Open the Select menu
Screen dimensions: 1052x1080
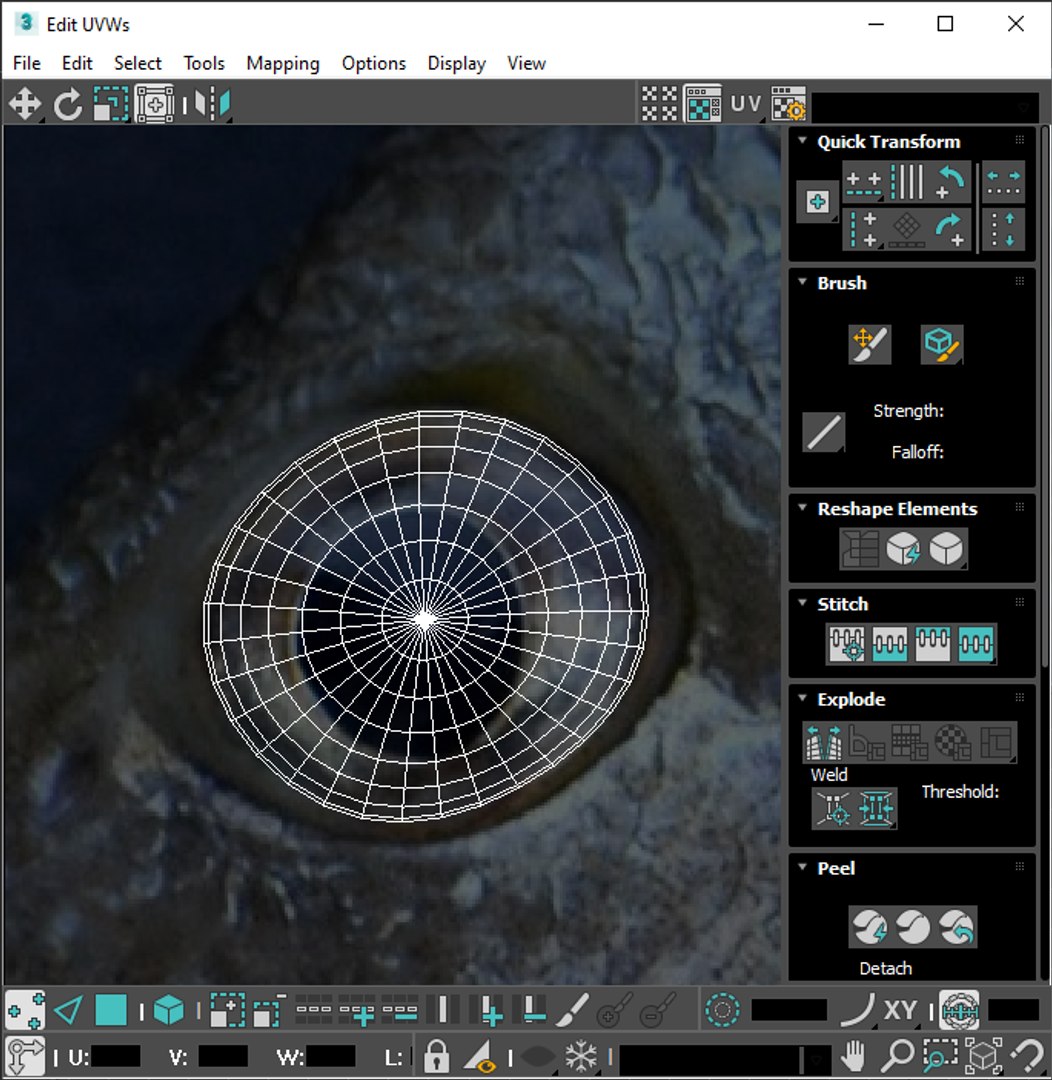tap(138, 63)
